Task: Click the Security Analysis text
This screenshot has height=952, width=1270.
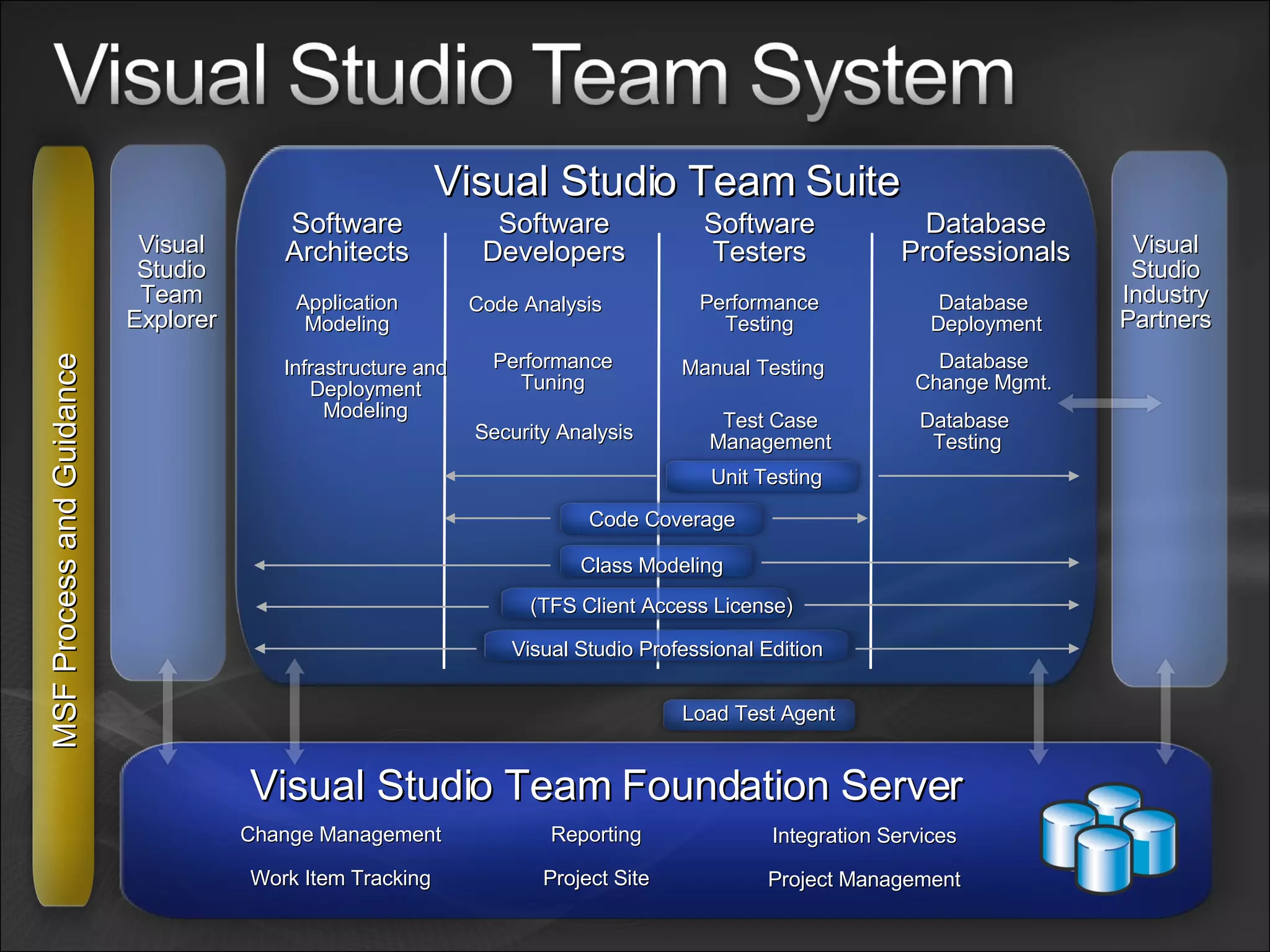Action: click(x=554, y=432)
